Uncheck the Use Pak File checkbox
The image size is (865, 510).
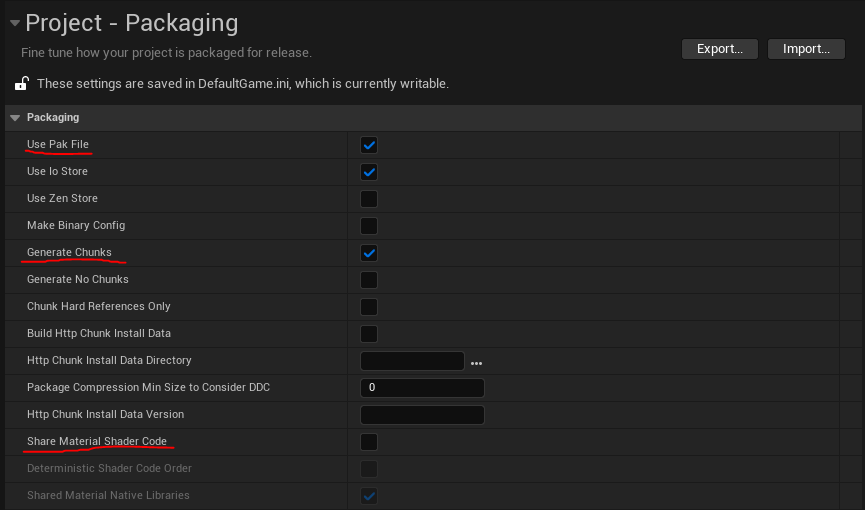(369, 145)
